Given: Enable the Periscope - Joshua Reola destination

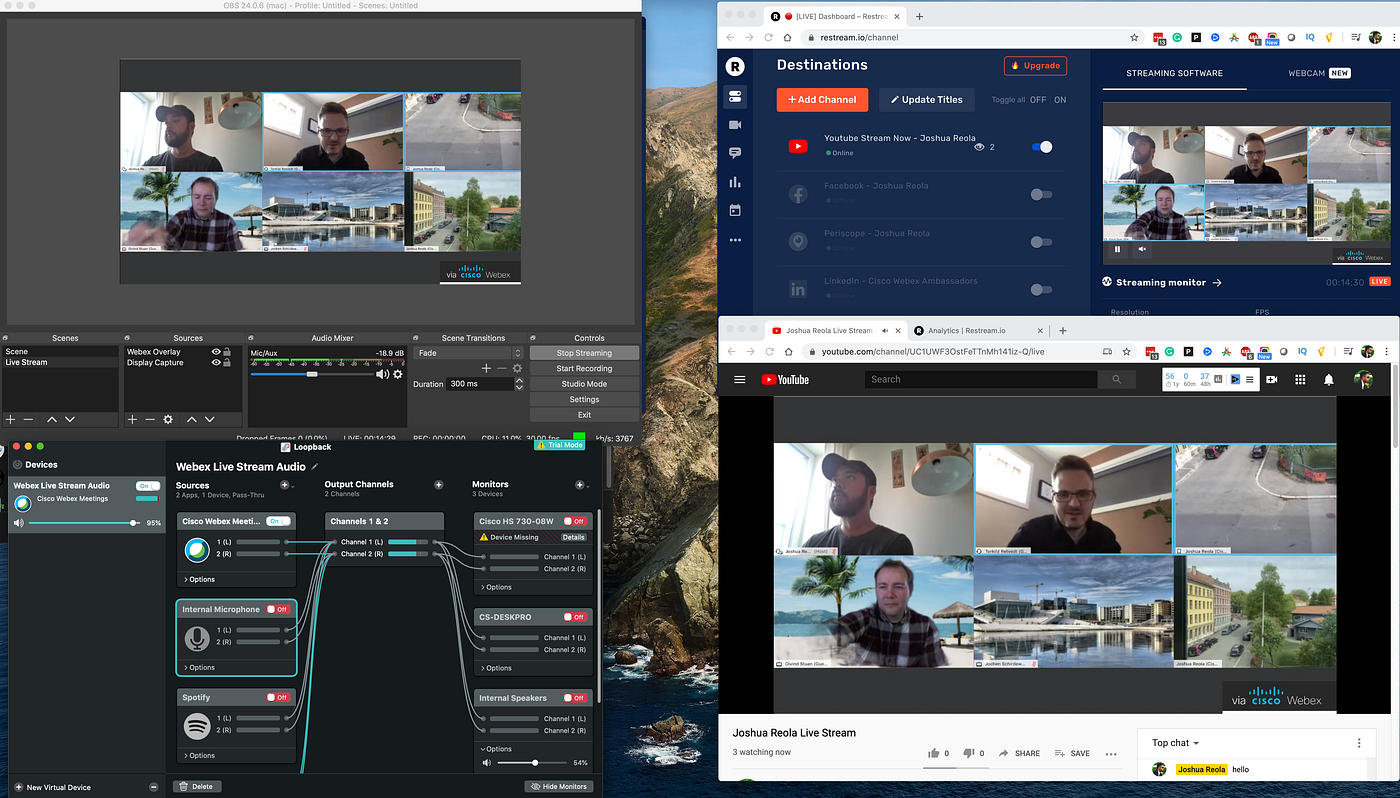Looking at the screenshot, I should coord(1041,242).
